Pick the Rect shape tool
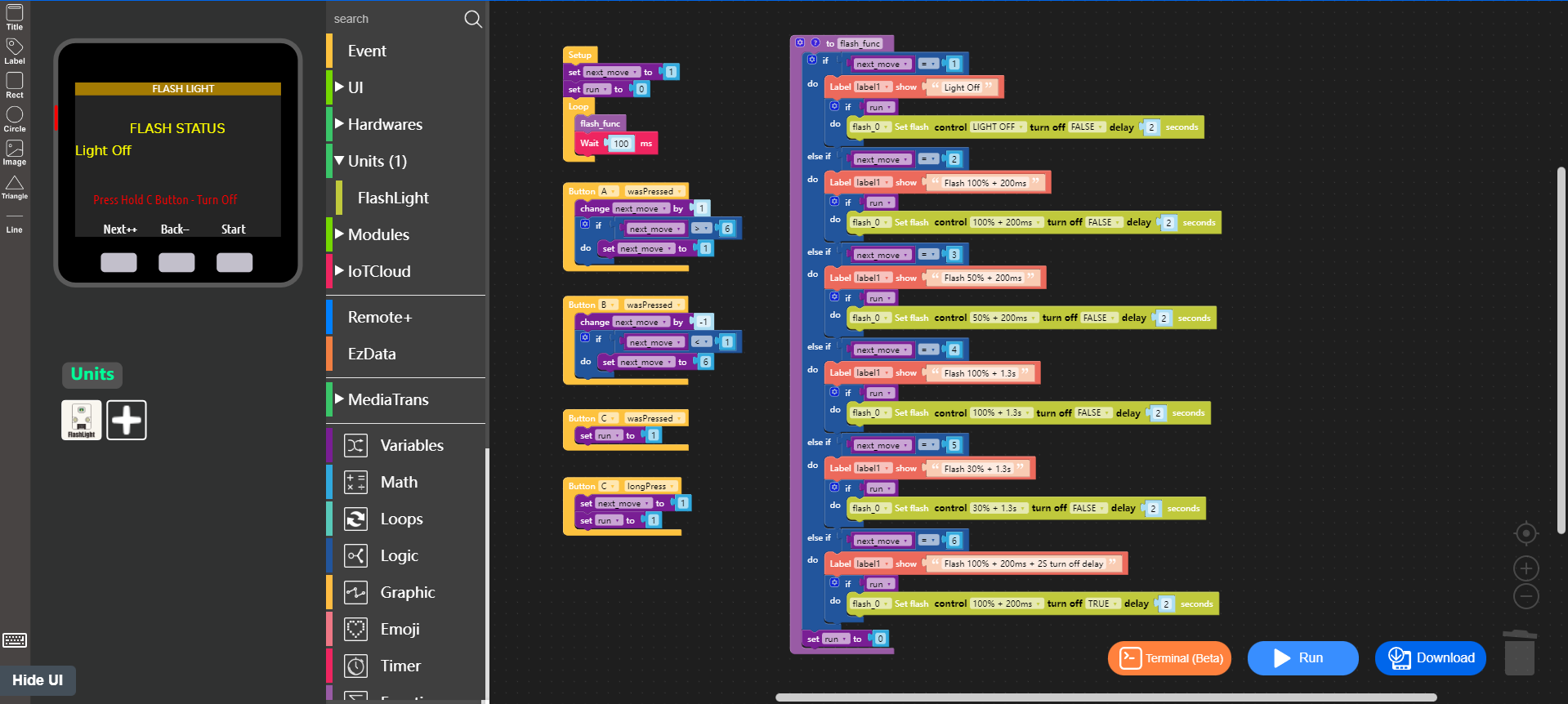The image size is (1568, 704). [x=15, y=85]
